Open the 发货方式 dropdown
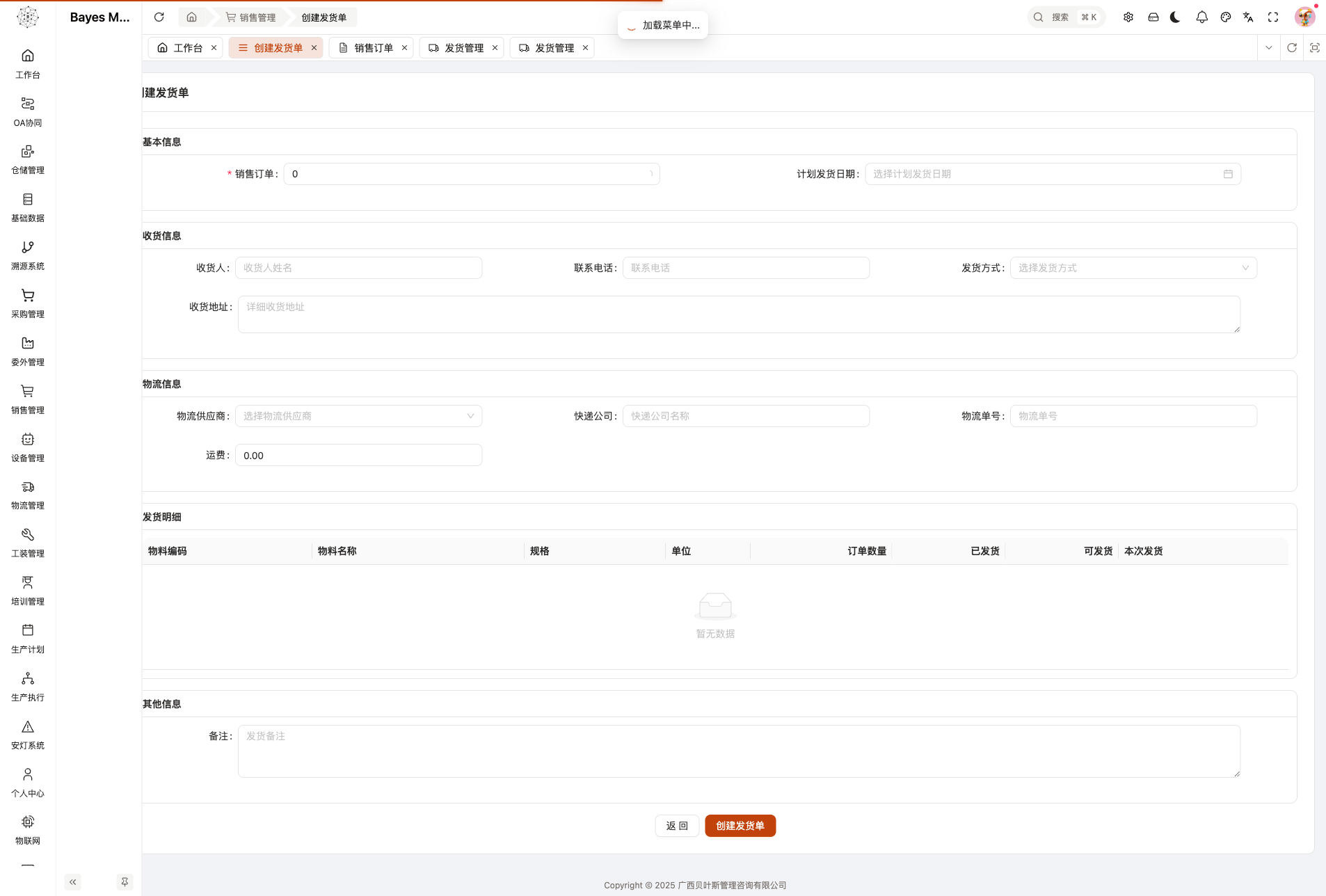This screenshot has width=1326, height=896. (1133, 268)
